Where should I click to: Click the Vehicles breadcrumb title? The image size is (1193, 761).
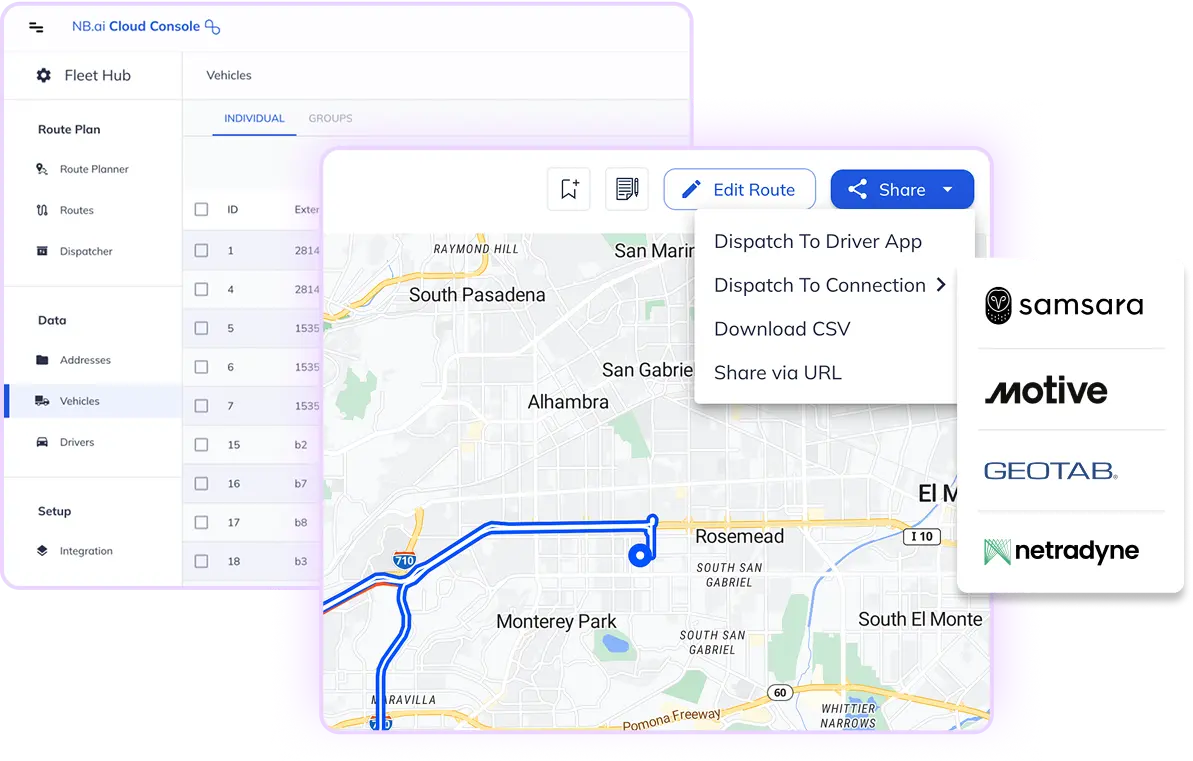point(229,75)
